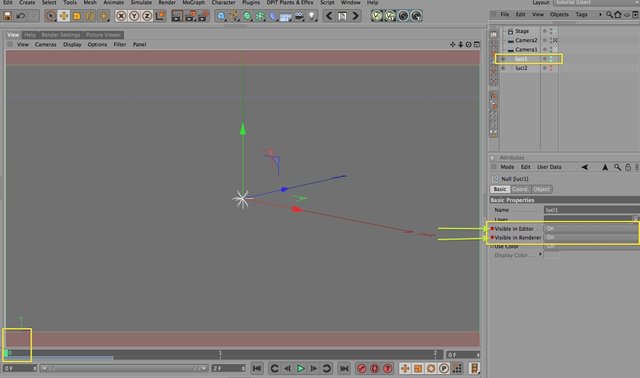The height and width of the screenshot is (378, 640).
Task: Open the Visible in Renderer dropdown
Action: tap(591, 238)
